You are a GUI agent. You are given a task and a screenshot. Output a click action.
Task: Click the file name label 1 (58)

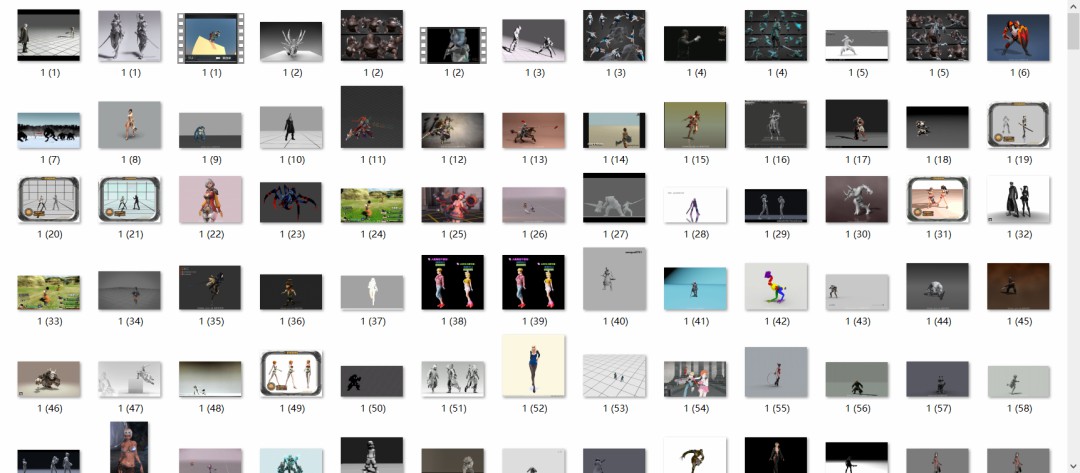point(1018,409)
